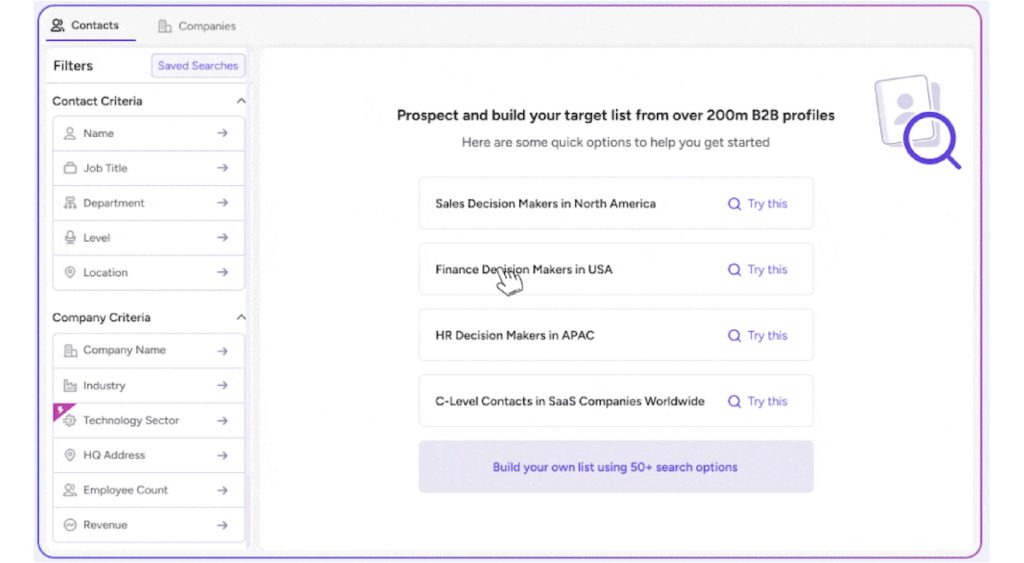Click the chart icon beside Industry
The width and height of the screenshot is (1024, 563).
70,385
